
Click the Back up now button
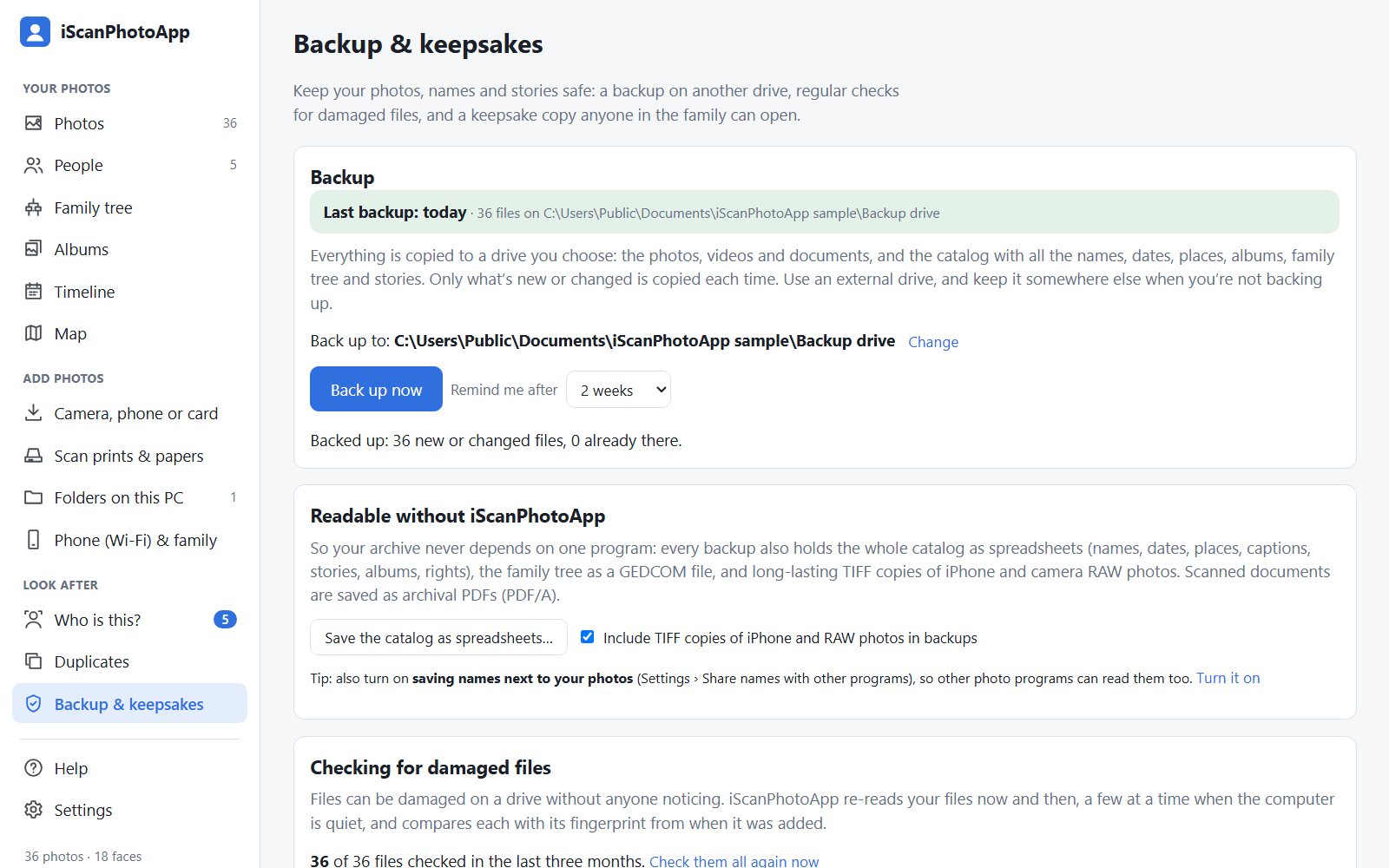[x=376, y=389]
